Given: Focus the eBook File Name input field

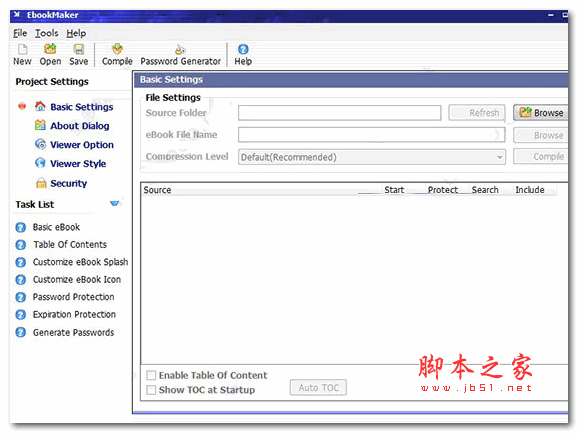Looking at the screenshot, I should click(371, 135).
